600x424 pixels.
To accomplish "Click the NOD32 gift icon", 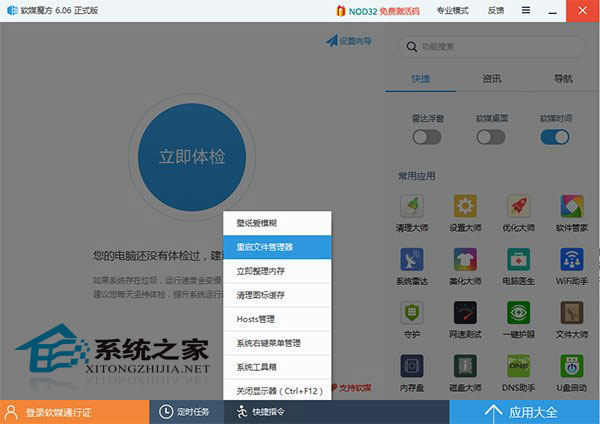I will click(x=341, y=11).
